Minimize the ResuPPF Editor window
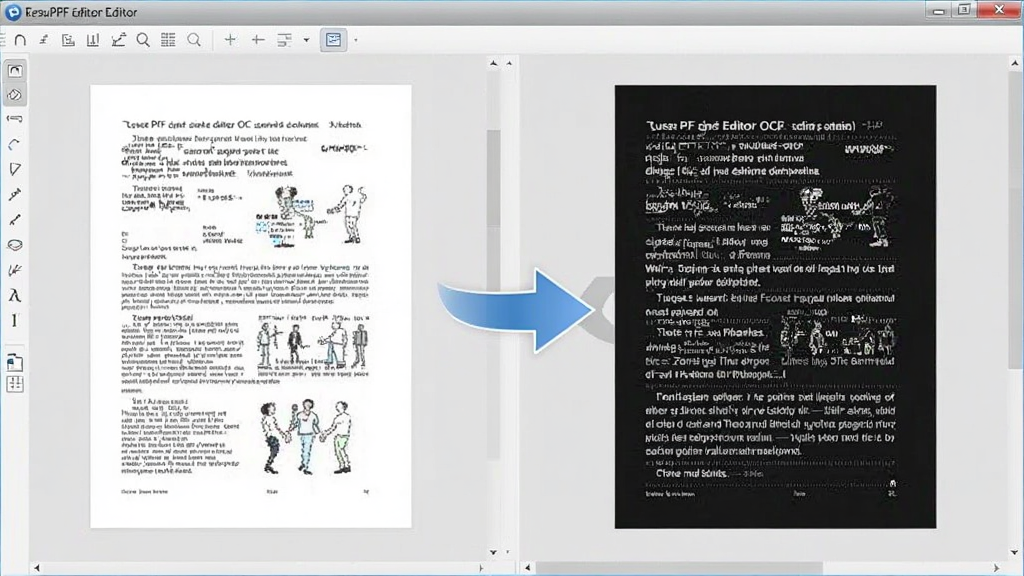This screenshot has height=576, width=1024. coord(939,10)
